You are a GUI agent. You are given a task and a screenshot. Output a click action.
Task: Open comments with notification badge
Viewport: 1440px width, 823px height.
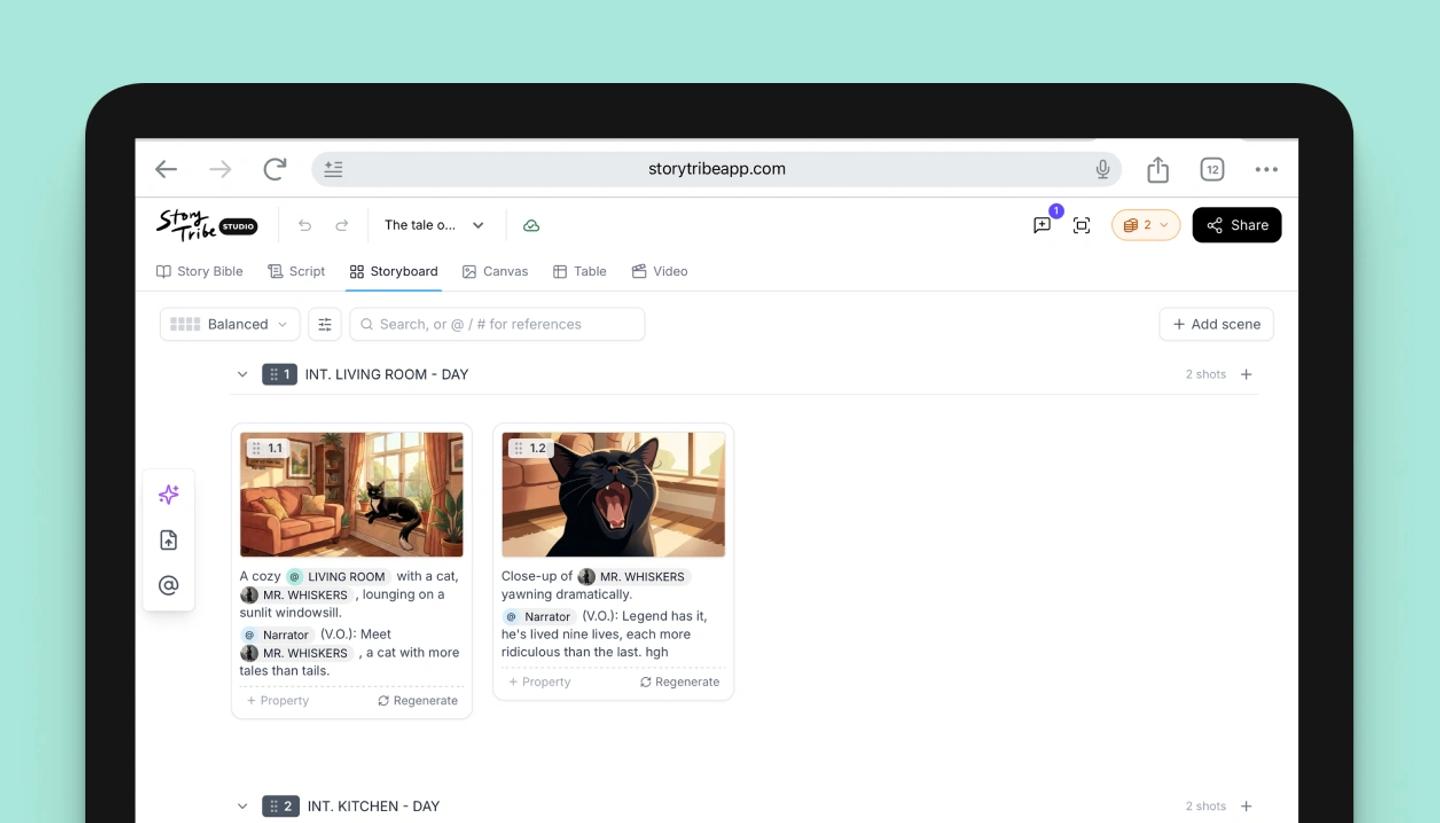1042,225
